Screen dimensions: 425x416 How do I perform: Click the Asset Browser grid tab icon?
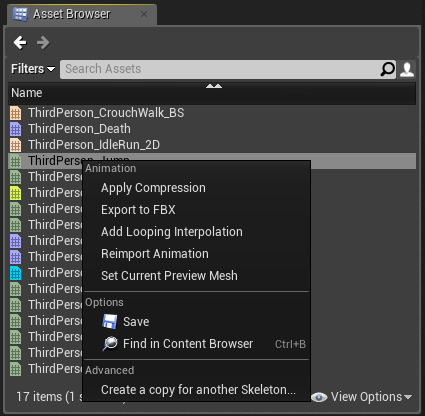point(20,14)
